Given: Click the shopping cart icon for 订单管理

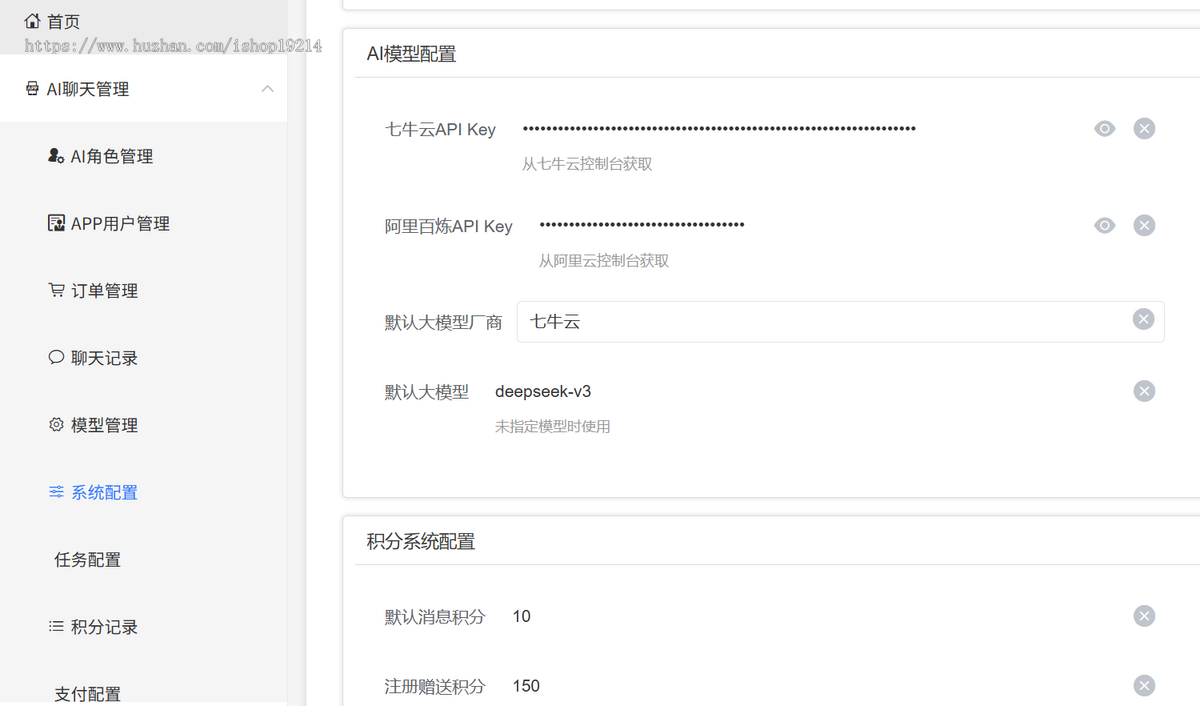Looking at the screenshot, I should [x=56, y=290].
